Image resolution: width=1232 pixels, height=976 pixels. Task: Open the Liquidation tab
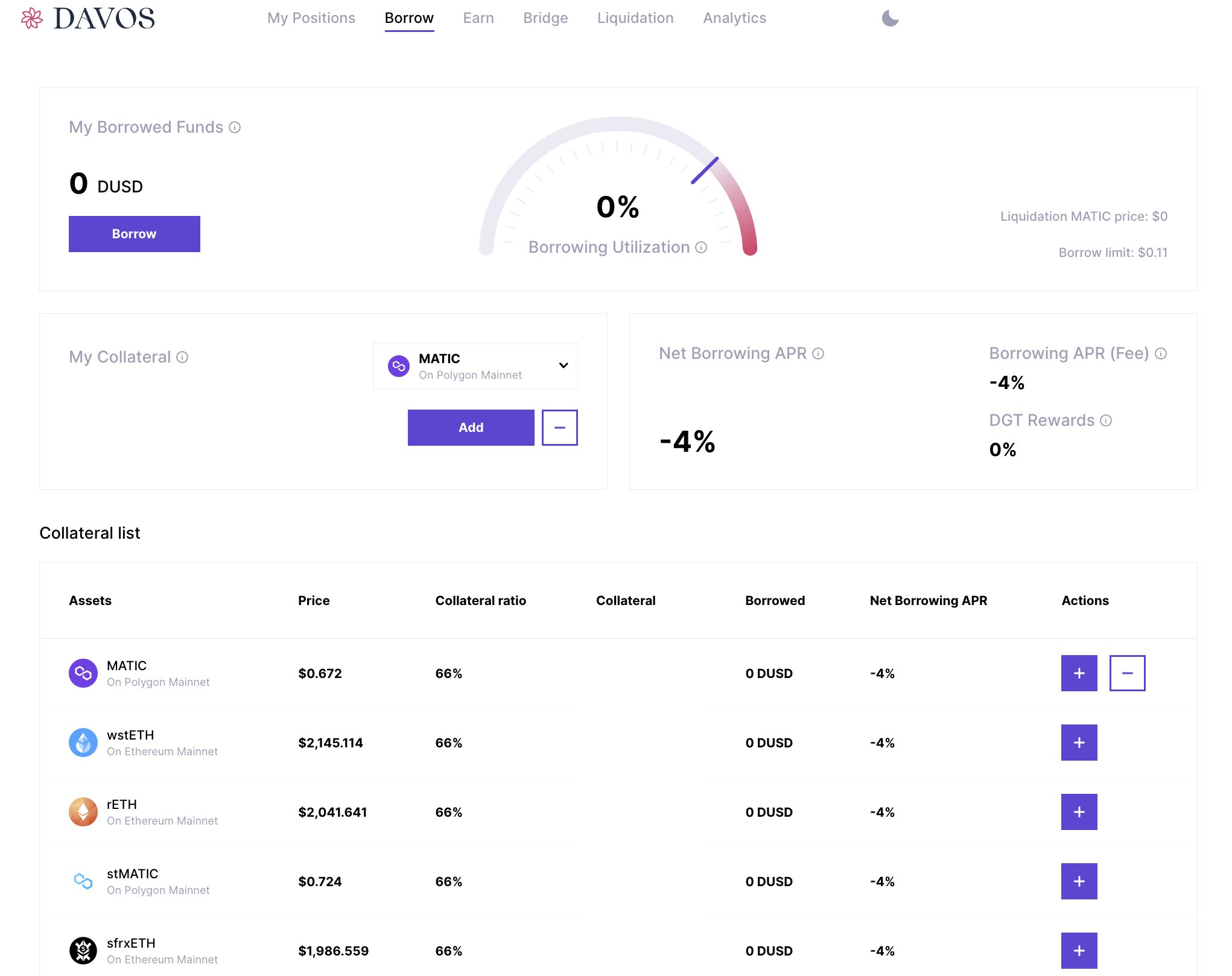635,18
